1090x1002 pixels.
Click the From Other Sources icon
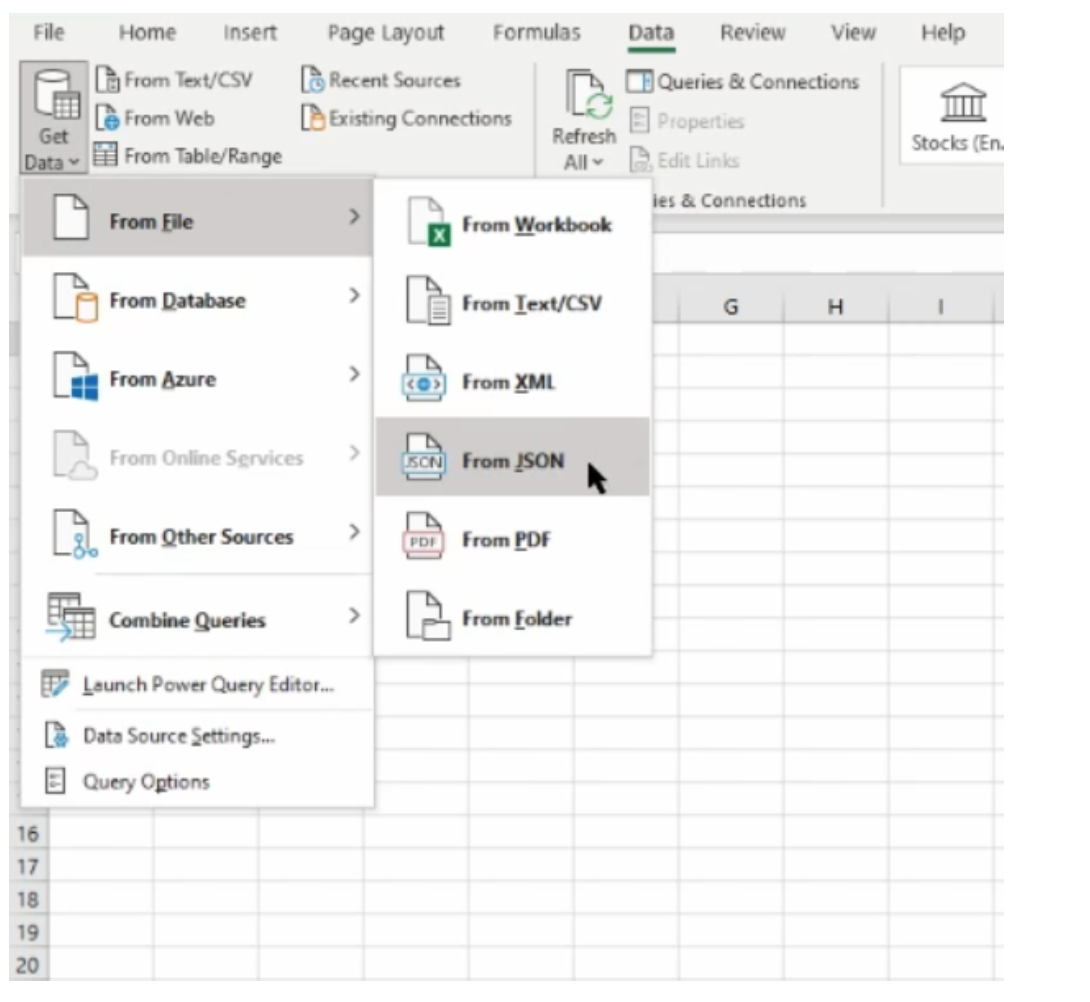75,534
